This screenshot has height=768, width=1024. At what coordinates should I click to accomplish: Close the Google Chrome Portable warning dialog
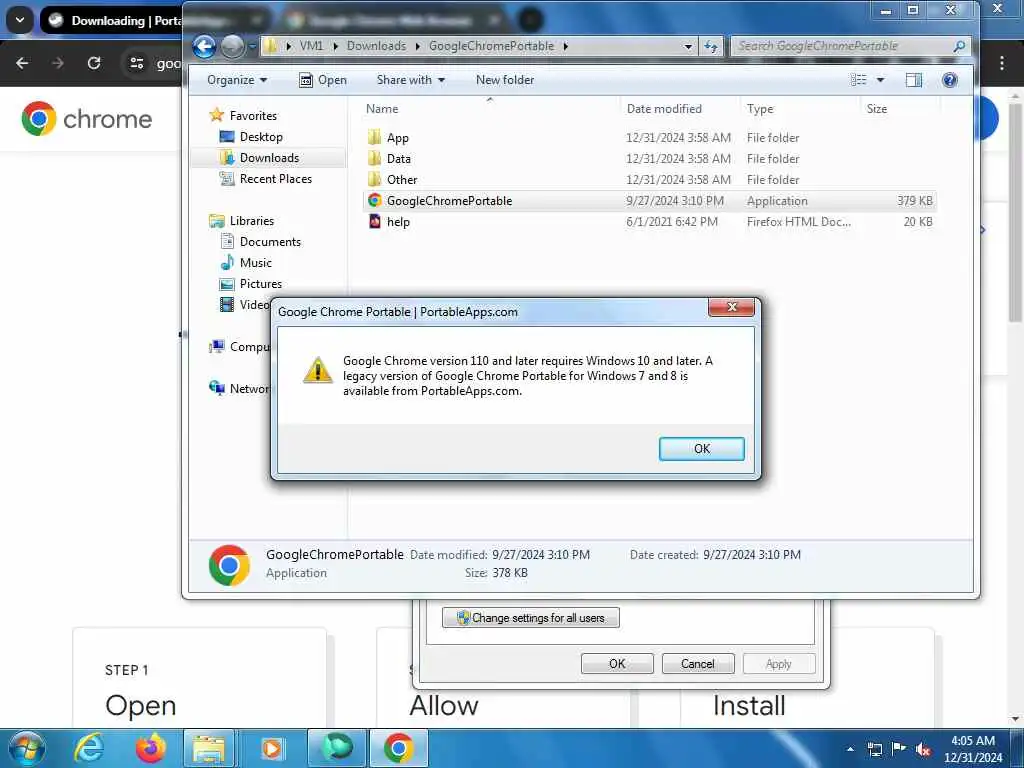(731, 307)
